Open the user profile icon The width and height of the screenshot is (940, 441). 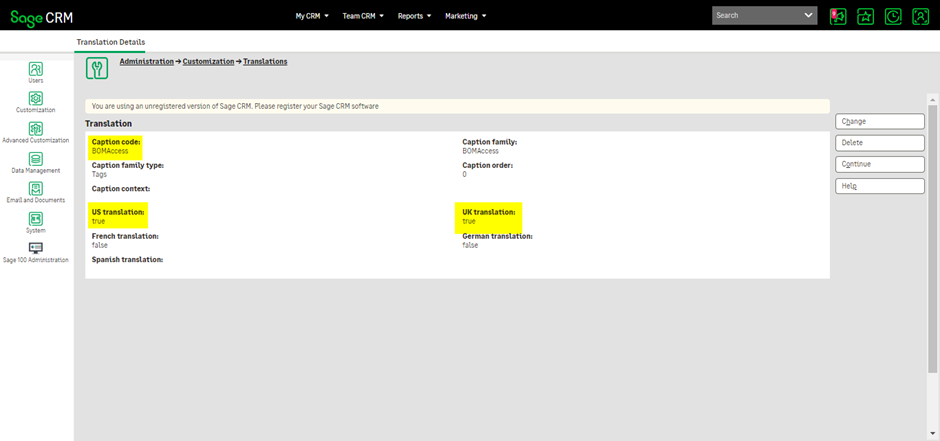coord(920,16)
